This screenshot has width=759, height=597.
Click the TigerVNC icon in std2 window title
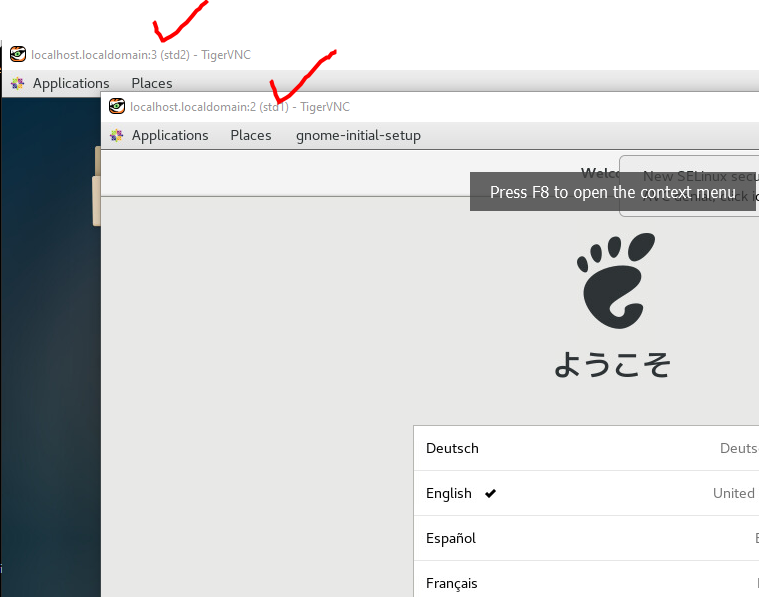(18, 54)
